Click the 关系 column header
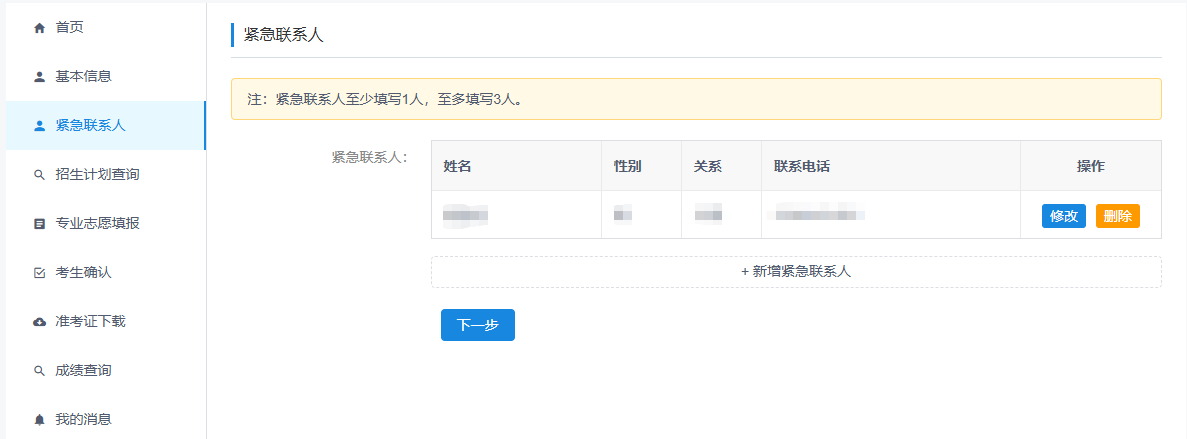The height and width of the screenshot is (439, 1187). (x=708, y=166)
